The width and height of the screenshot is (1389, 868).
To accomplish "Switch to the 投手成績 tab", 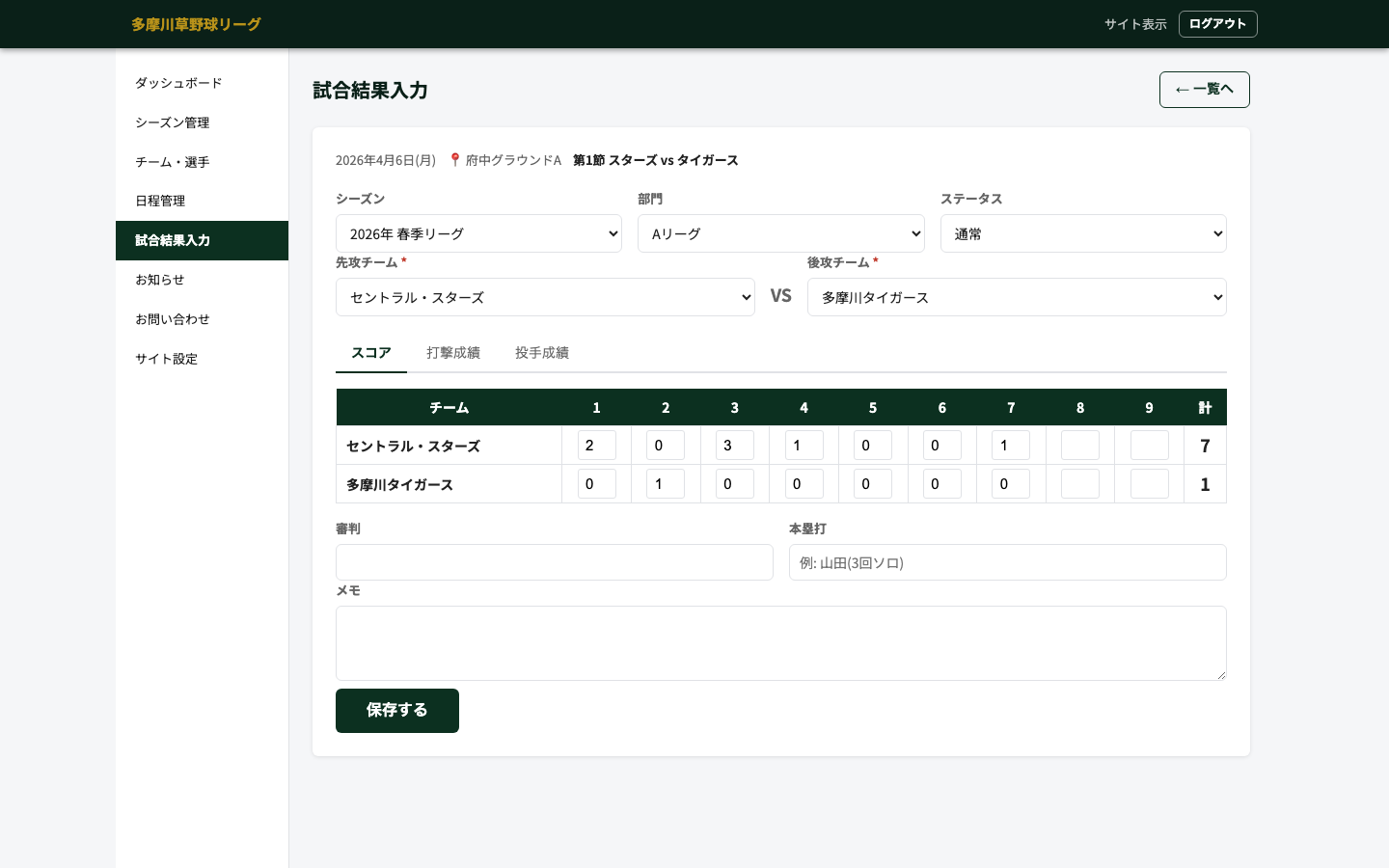I will click(542, 353).
